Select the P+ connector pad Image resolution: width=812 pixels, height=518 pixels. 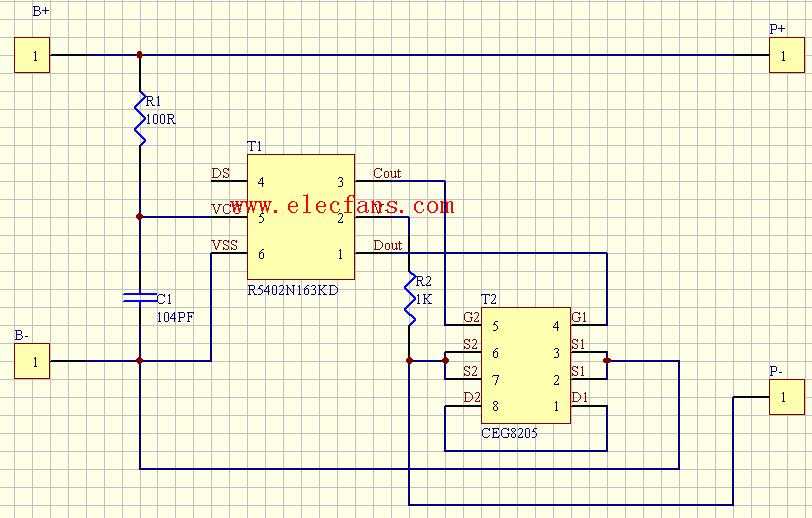[787, 55]
